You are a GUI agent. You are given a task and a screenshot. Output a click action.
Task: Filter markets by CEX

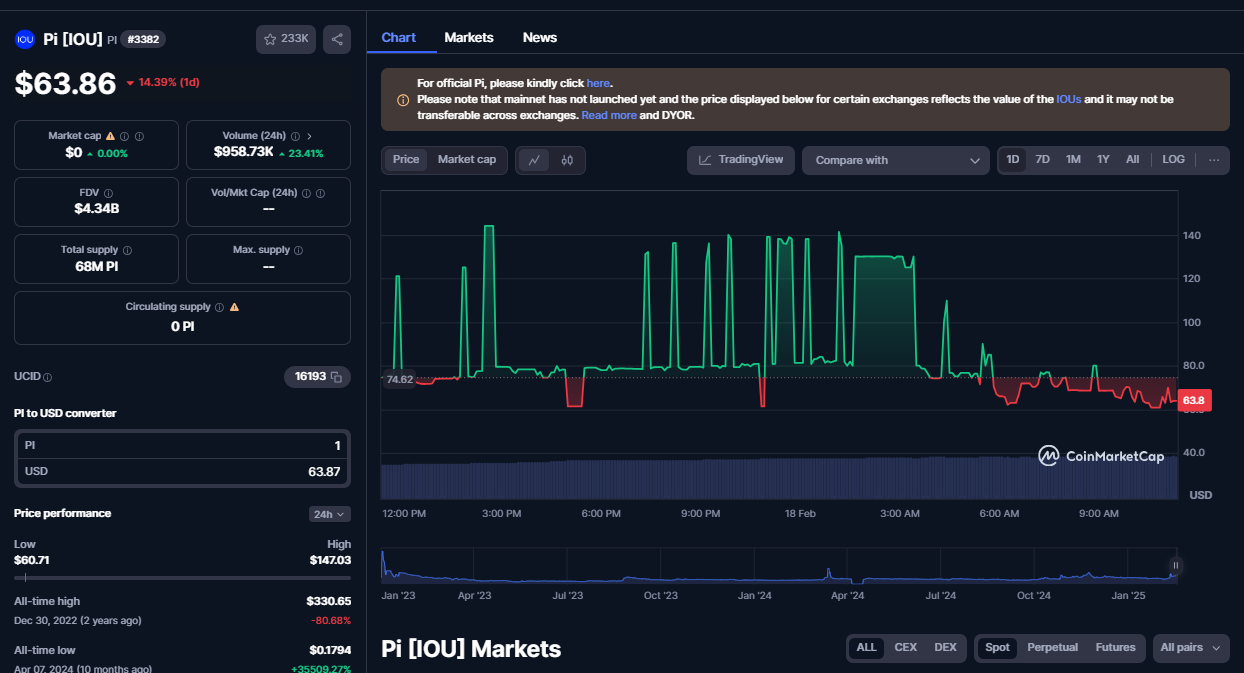pos(906,648)
